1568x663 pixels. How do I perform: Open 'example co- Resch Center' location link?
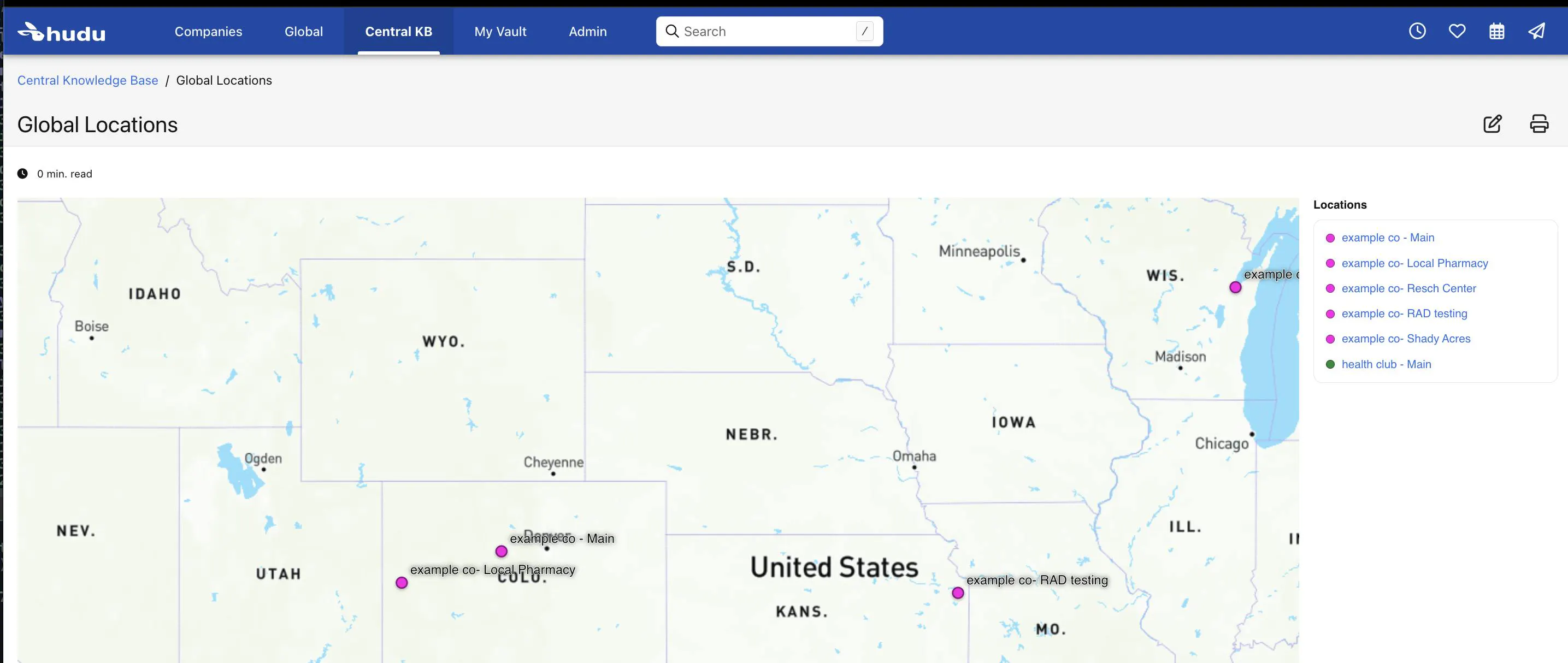(1408, 288)
